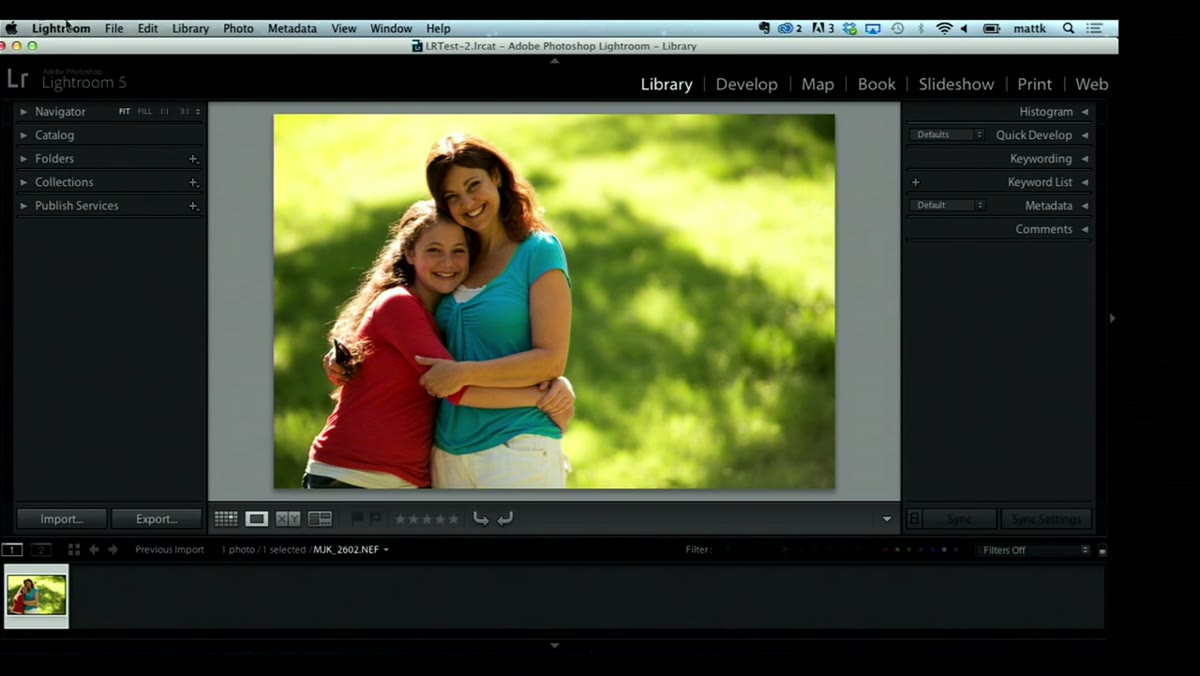
Task: Set Navigator zoom to FILL
Action: pos(145,112)
